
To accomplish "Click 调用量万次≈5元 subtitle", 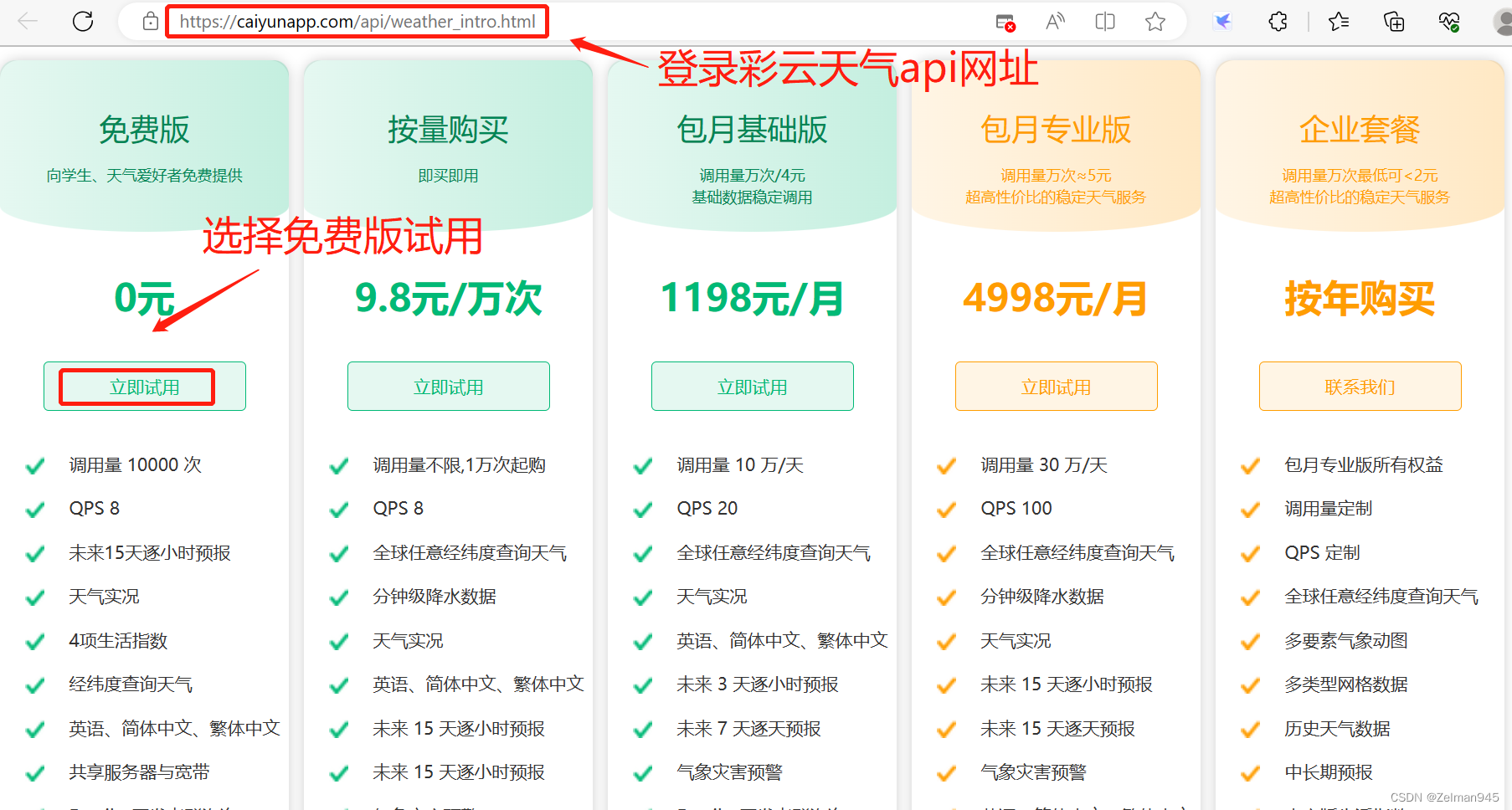I will [x=1057, y=176].
